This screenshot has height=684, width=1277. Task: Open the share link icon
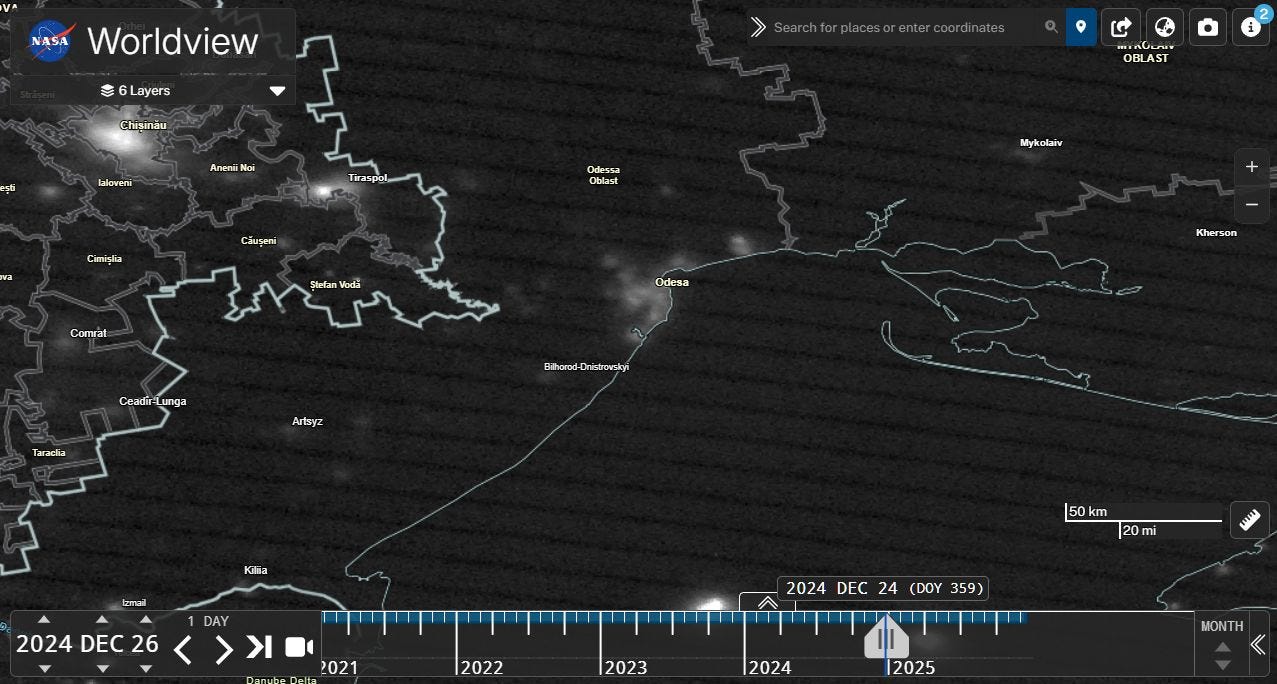click(x=1121, y=27)
